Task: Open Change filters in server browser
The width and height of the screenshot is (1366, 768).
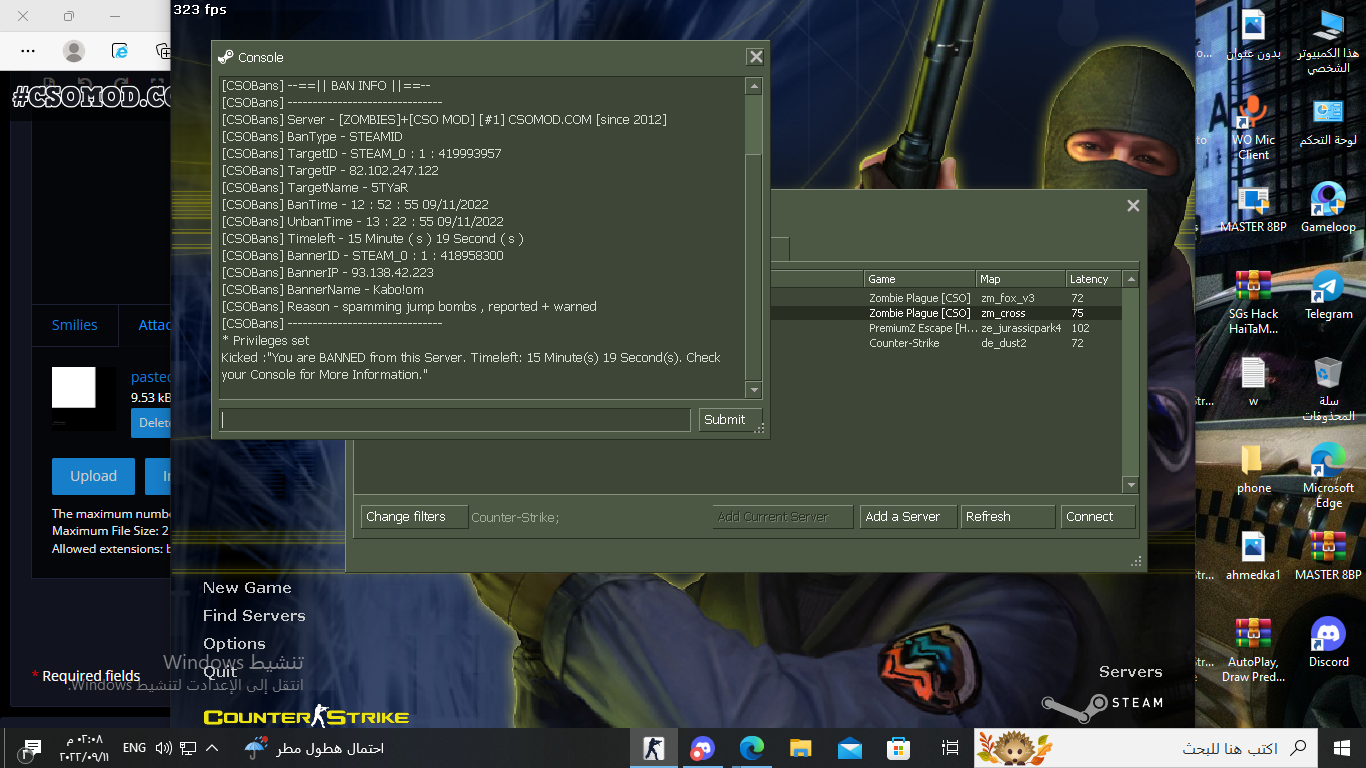Action: point(414,517)
